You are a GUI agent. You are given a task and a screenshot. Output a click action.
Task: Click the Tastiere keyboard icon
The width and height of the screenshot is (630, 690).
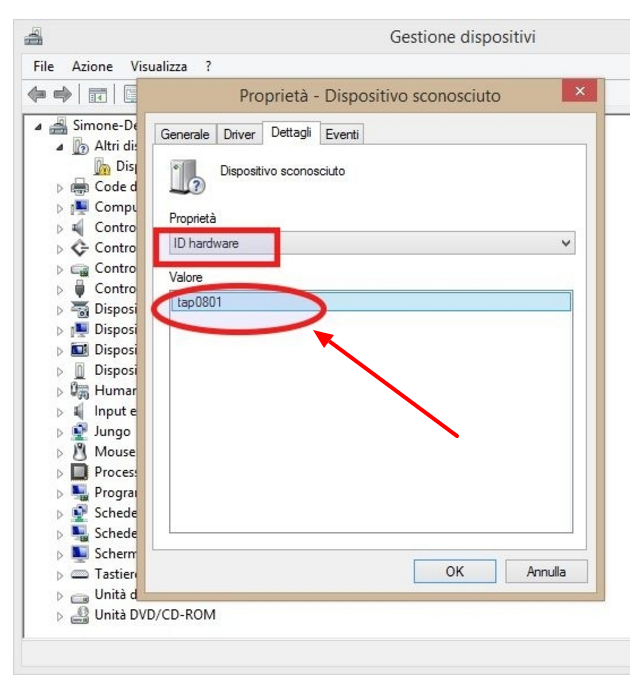[x=80, y=574]
